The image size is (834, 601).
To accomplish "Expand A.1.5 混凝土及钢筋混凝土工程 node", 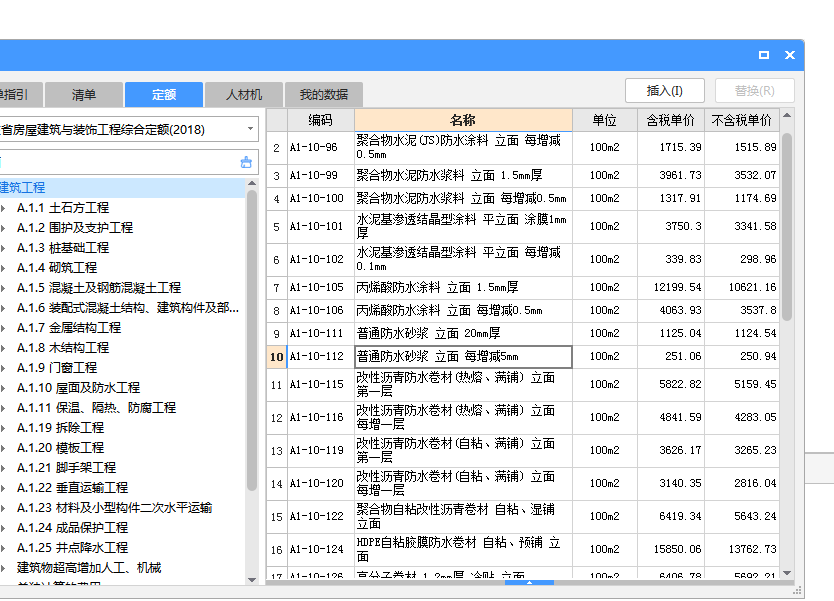I will coord(4,288).
